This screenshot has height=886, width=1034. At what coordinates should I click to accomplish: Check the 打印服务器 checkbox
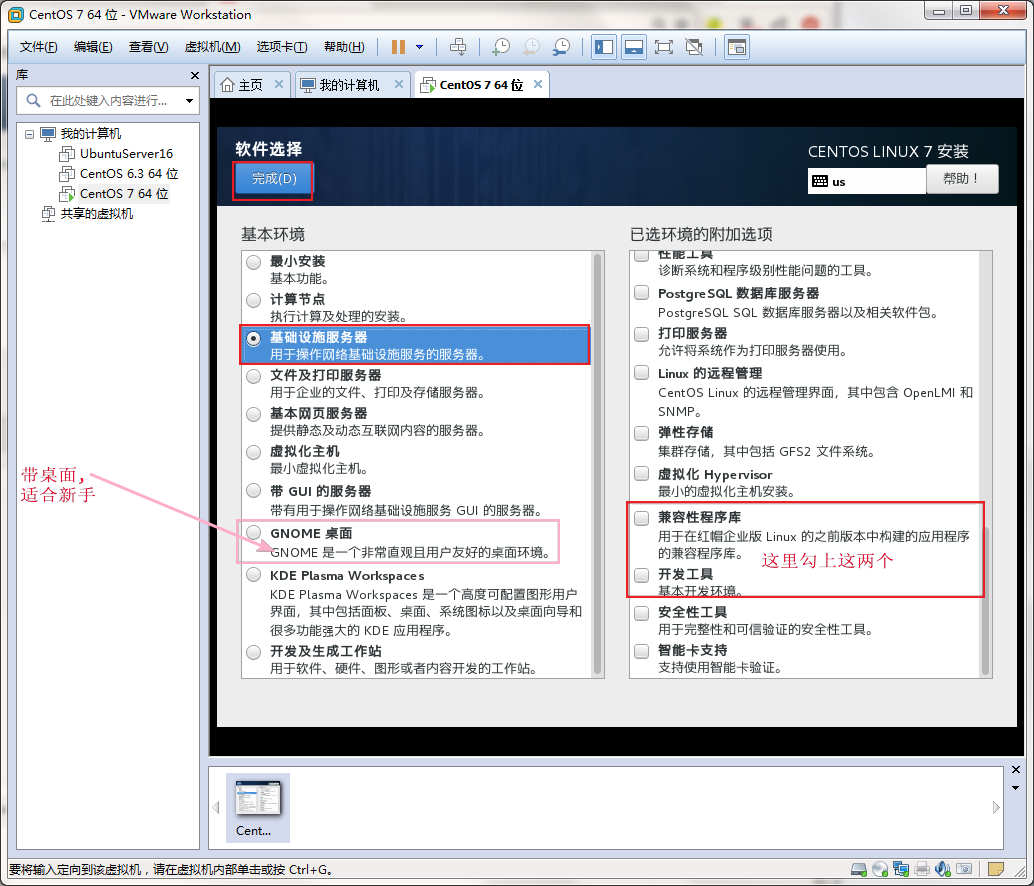click(x=642, y=334)
